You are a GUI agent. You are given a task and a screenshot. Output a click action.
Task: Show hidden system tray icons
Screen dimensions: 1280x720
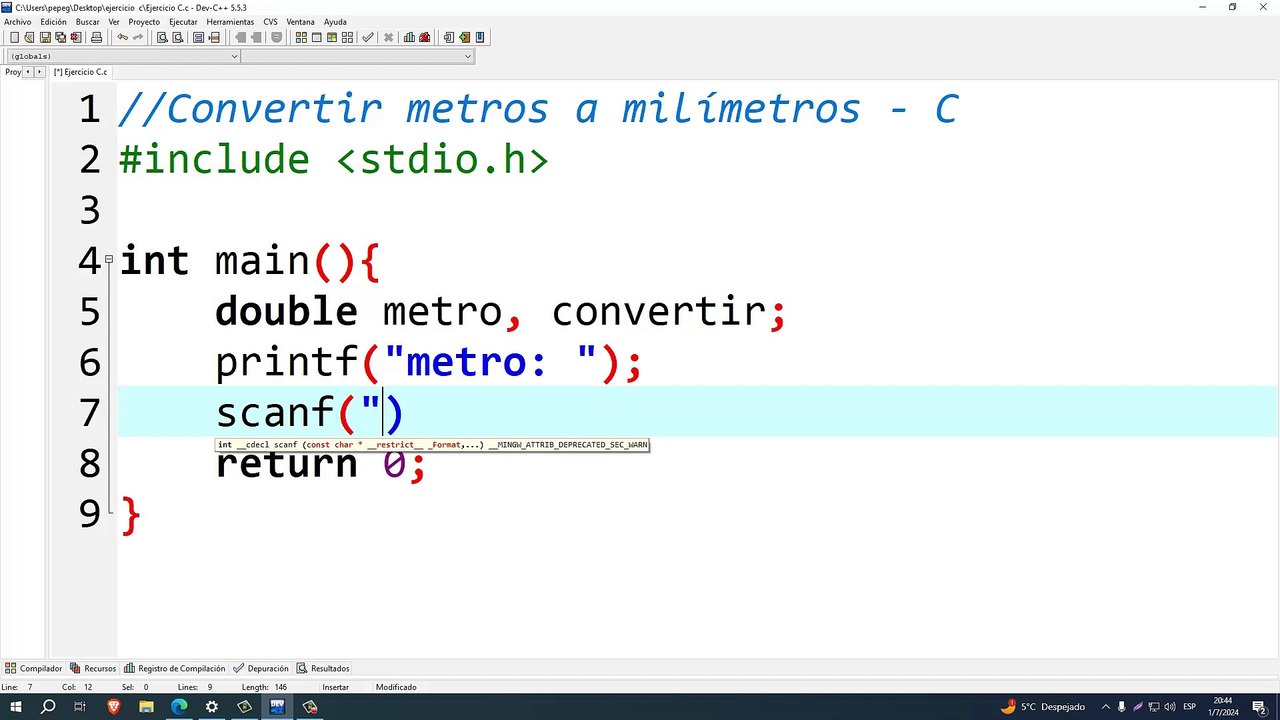pos(1105,707)
